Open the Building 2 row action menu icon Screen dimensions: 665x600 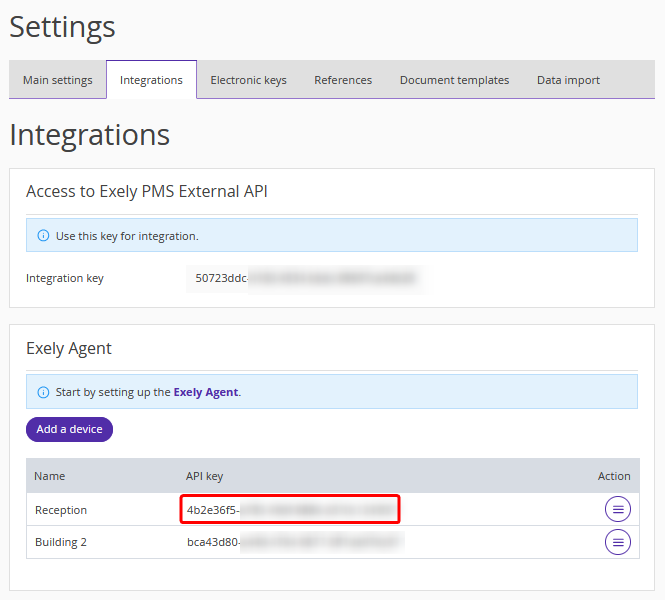(618, 542)
